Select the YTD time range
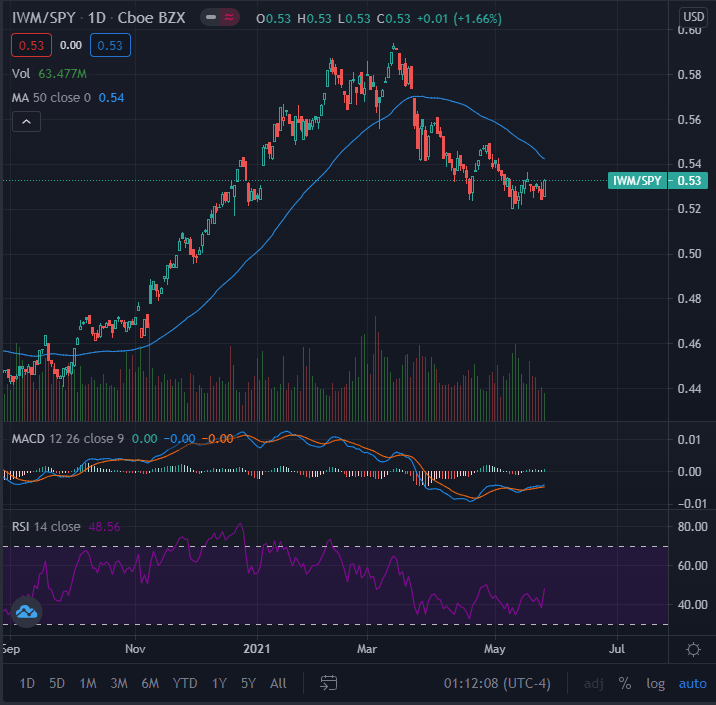Screen dimensions: 716x705 click(x=185, y=683)
